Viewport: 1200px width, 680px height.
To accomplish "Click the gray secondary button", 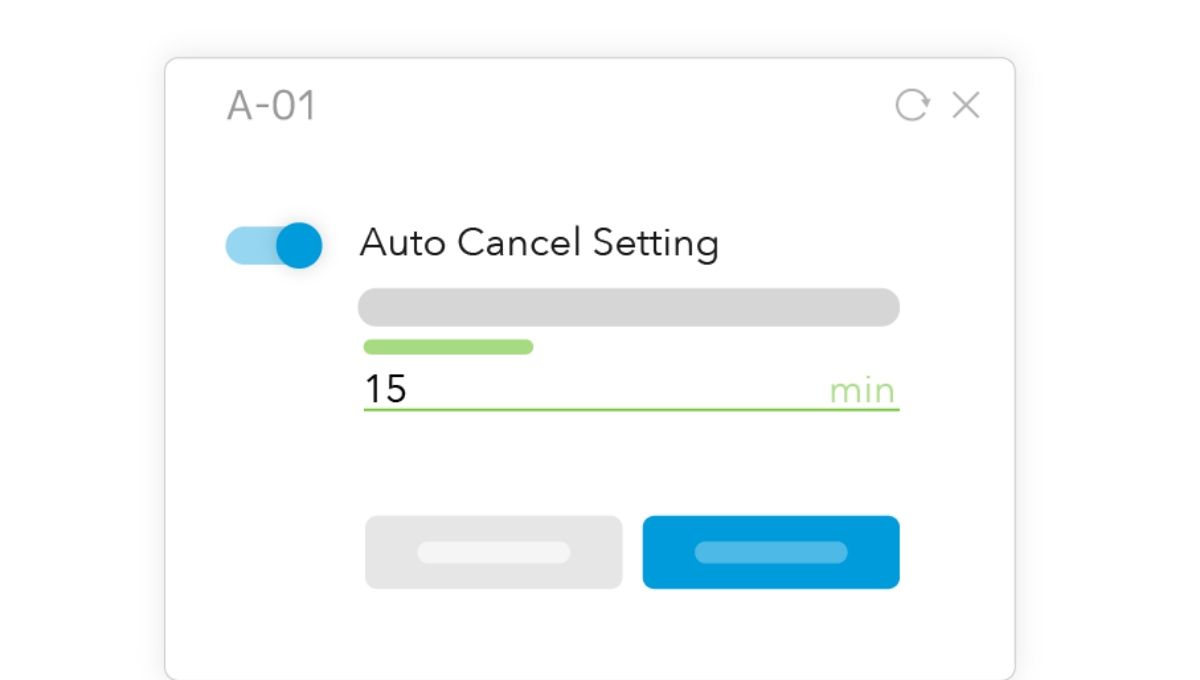I will 494,552.
